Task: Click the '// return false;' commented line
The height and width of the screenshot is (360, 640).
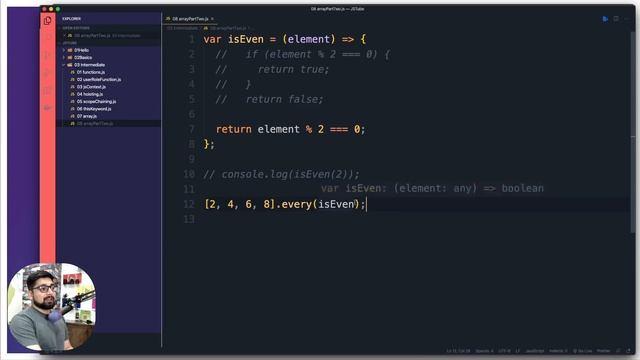Action: tap(269, 99)
